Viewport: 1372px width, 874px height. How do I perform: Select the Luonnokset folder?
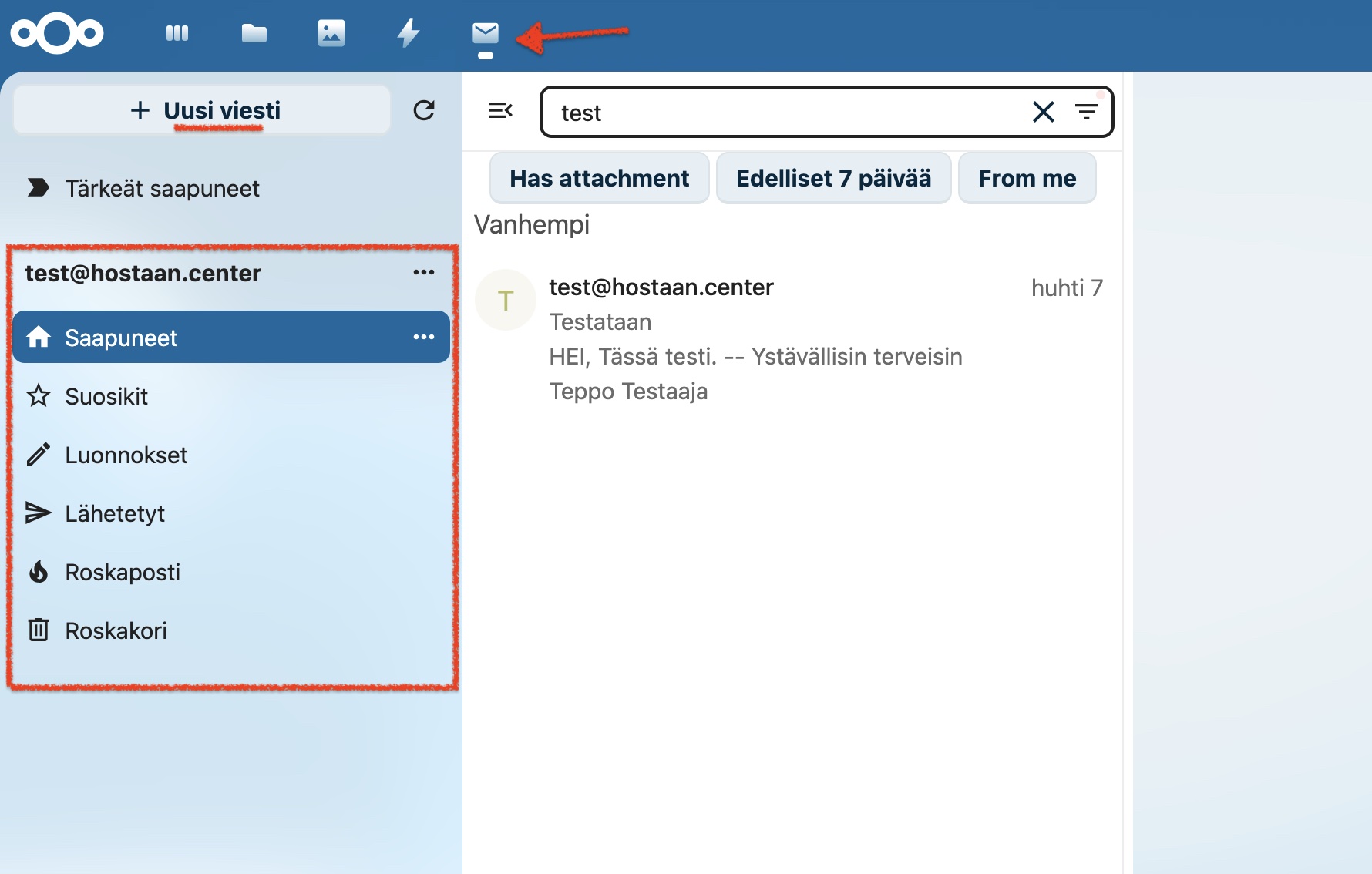pos(231,455)
